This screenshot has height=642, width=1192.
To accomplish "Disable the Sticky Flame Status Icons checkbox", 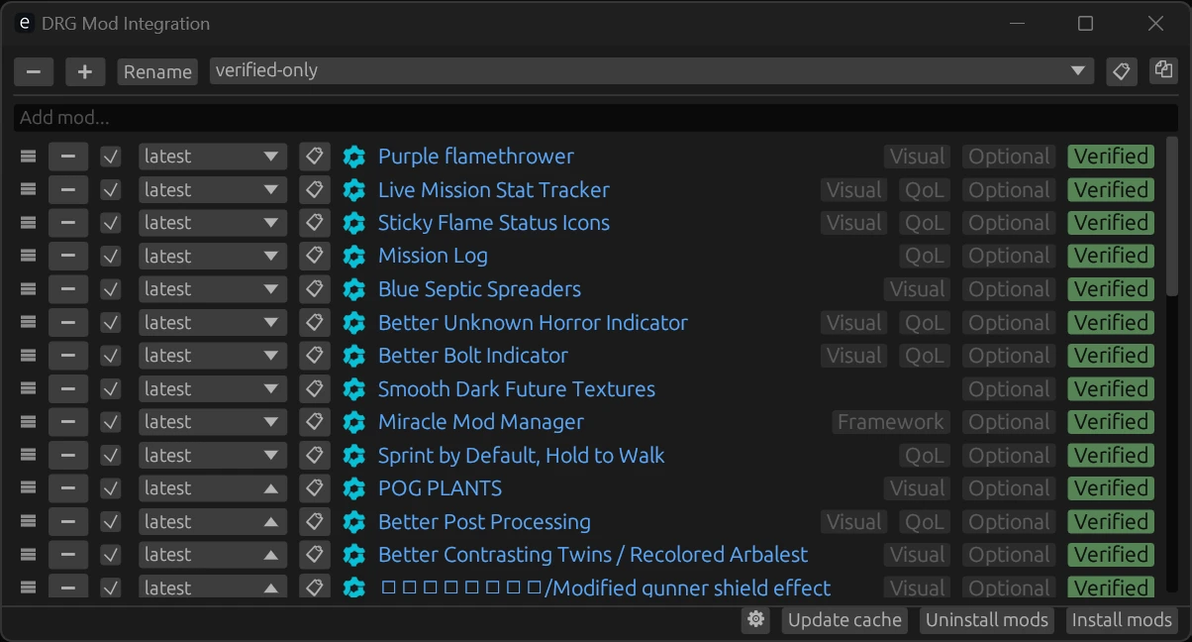I will [111, 223].
